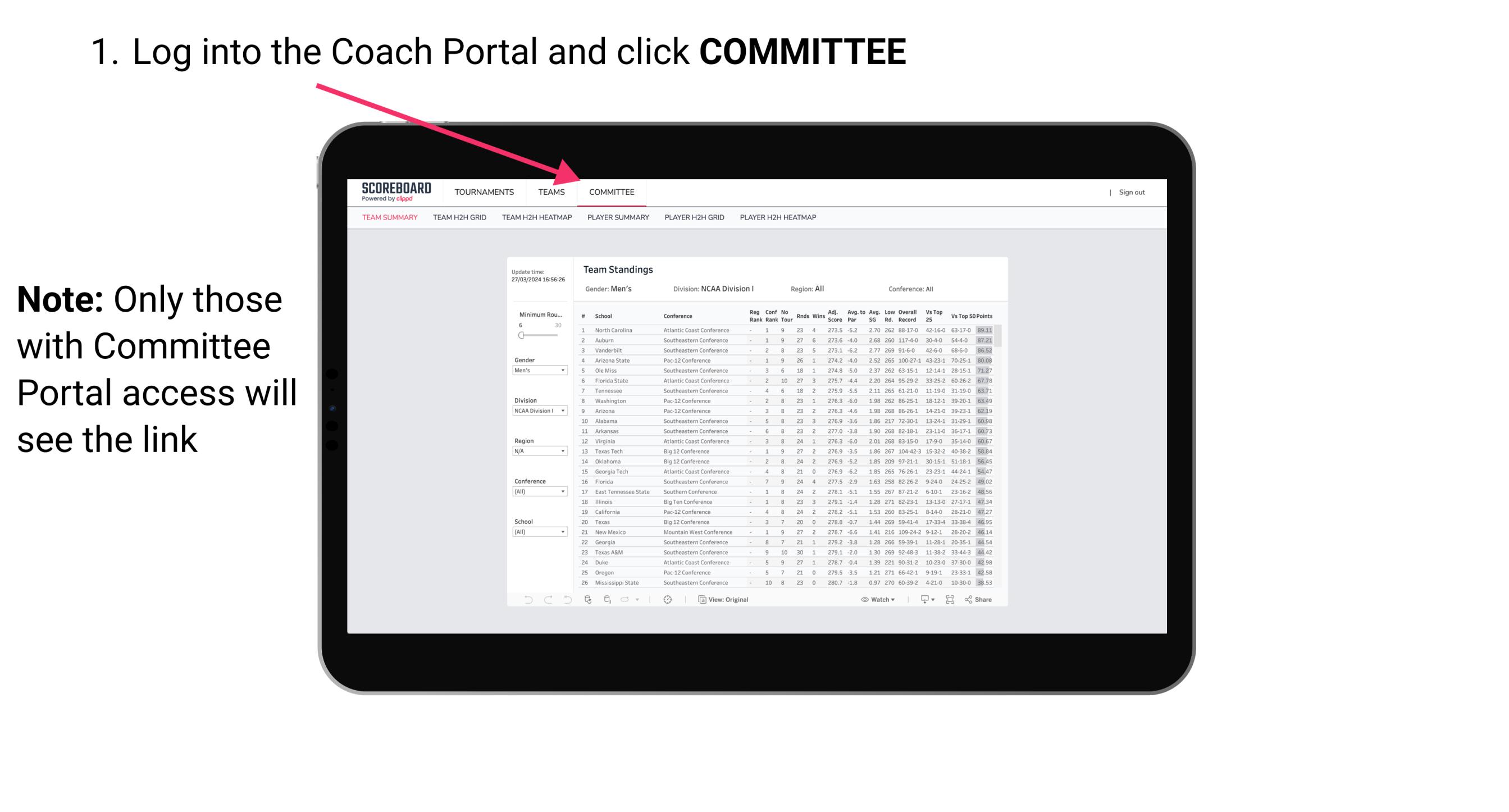Switch to PLAYER SUMMARY tab
The width and height of the screenshot is (1509, 812).
[618, 218]
